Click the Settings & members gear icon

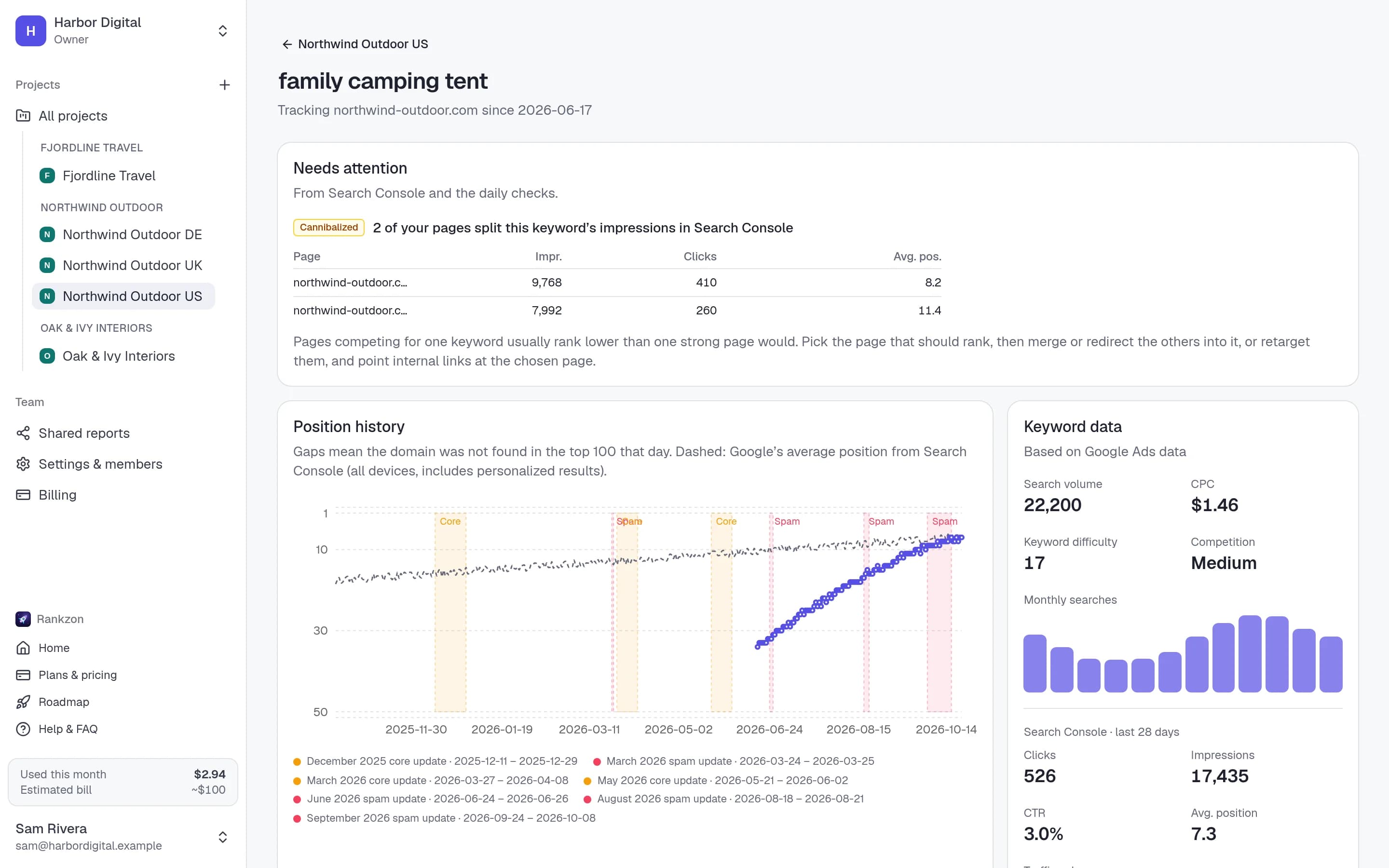23,464
